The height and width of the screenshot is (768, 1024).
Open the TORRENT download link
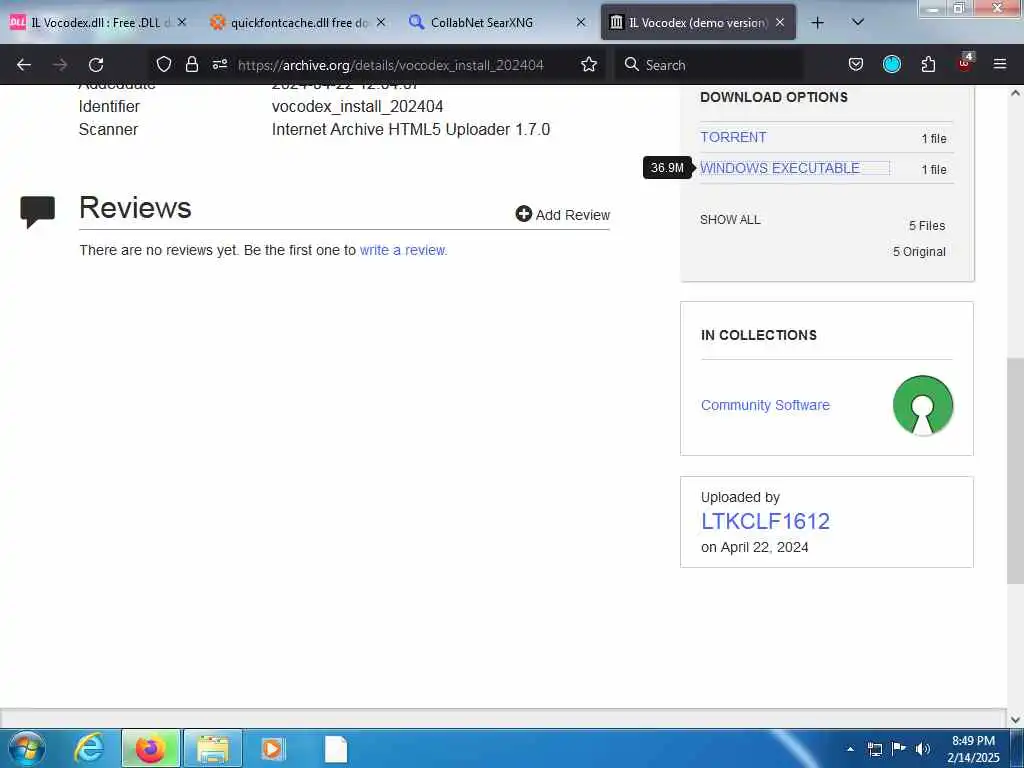pyautogui.click(x=733, y=137)
